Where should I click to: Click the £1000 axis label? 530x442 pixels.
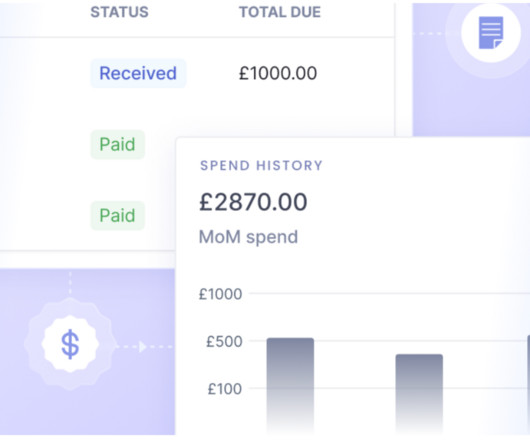[x=220, y=294]
